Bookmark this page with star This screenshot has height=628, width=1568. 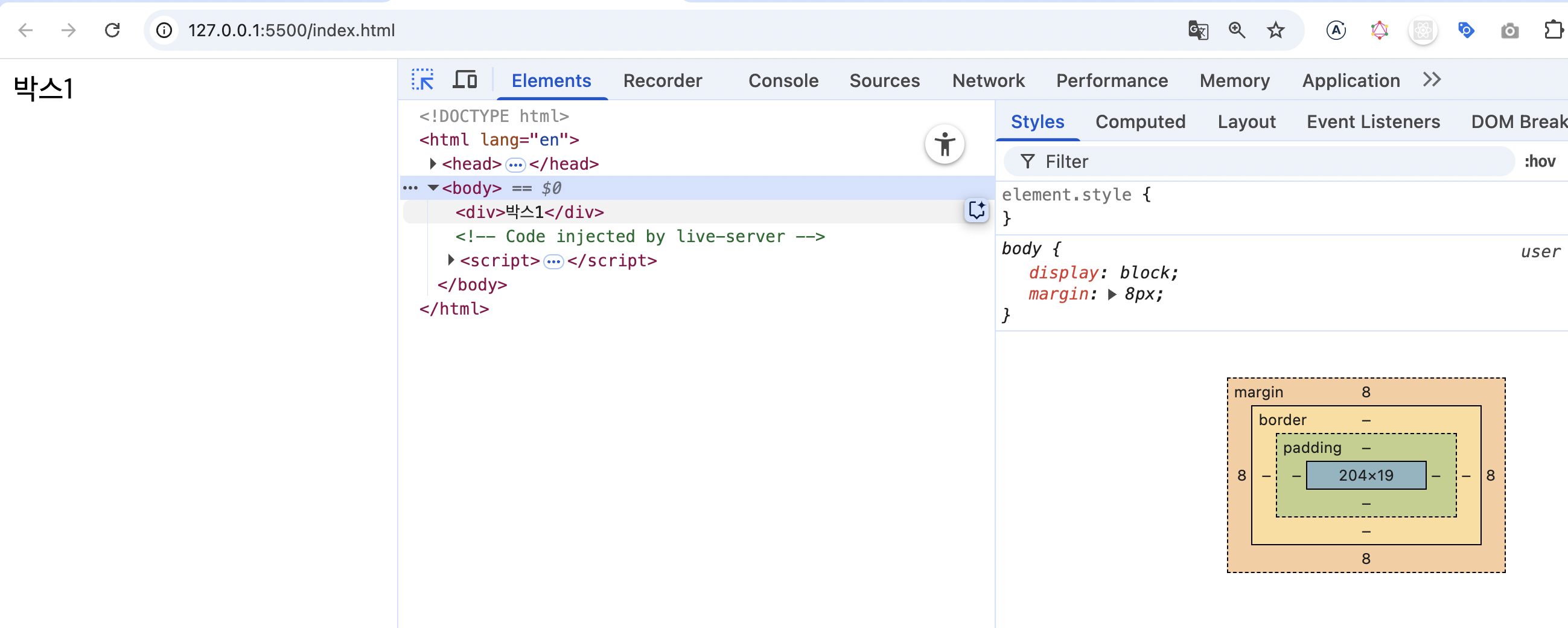pos(1276,30)
